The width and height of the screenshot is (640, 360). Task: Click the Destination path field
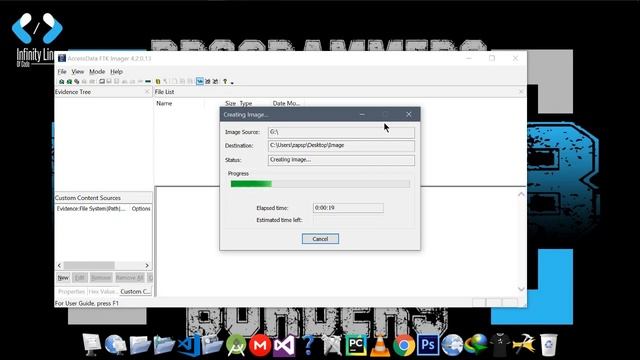[x=341, y=146]
